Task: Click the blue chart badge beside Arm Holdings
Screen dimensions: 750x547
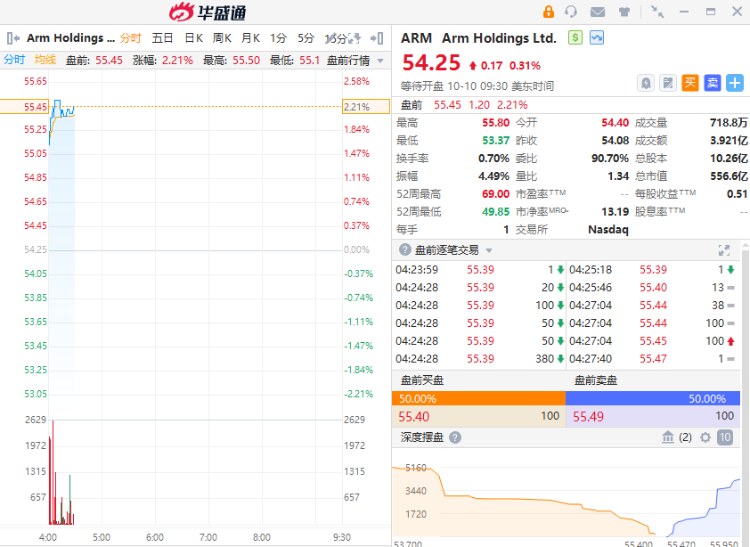Action: click(x=597, y=37)
